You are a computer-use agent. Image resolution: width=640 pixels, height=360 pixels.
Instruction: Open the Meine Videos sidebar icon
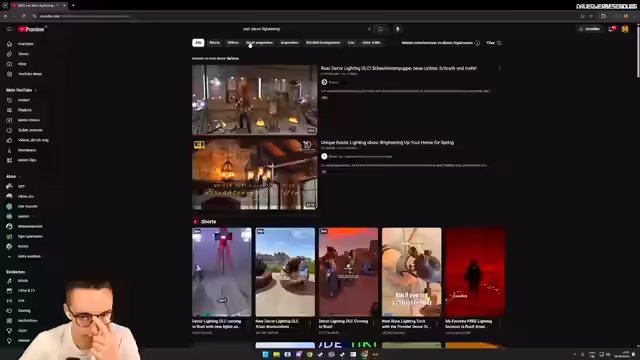pyautogui.click(x=9, y=120)
